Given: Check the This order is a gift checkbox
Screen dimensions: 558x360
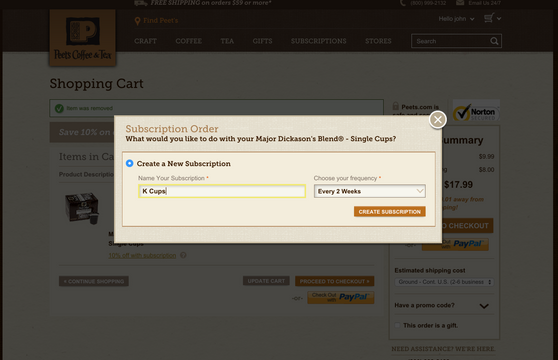Looking at the screenshot, I should tap(398, 325).
